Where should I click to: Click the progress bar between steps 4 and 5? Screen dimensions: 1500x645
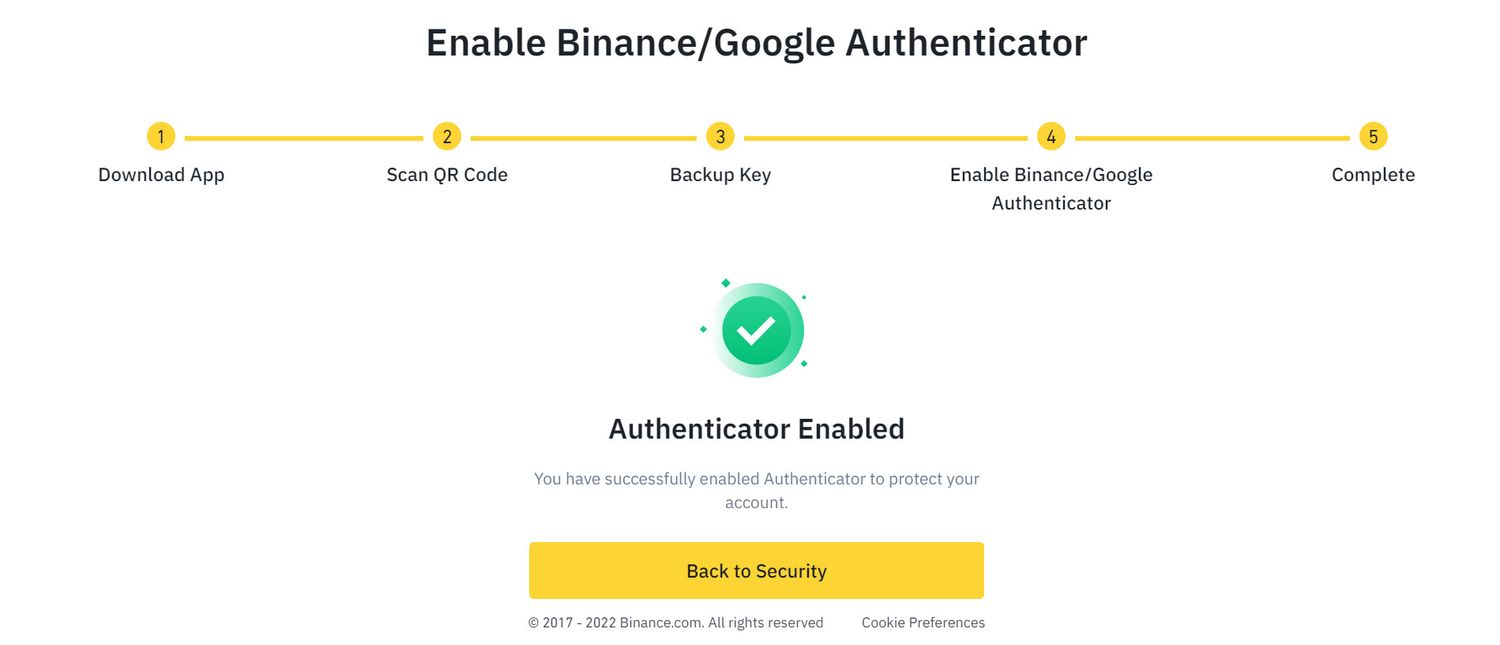click(x=1210, y=136)
